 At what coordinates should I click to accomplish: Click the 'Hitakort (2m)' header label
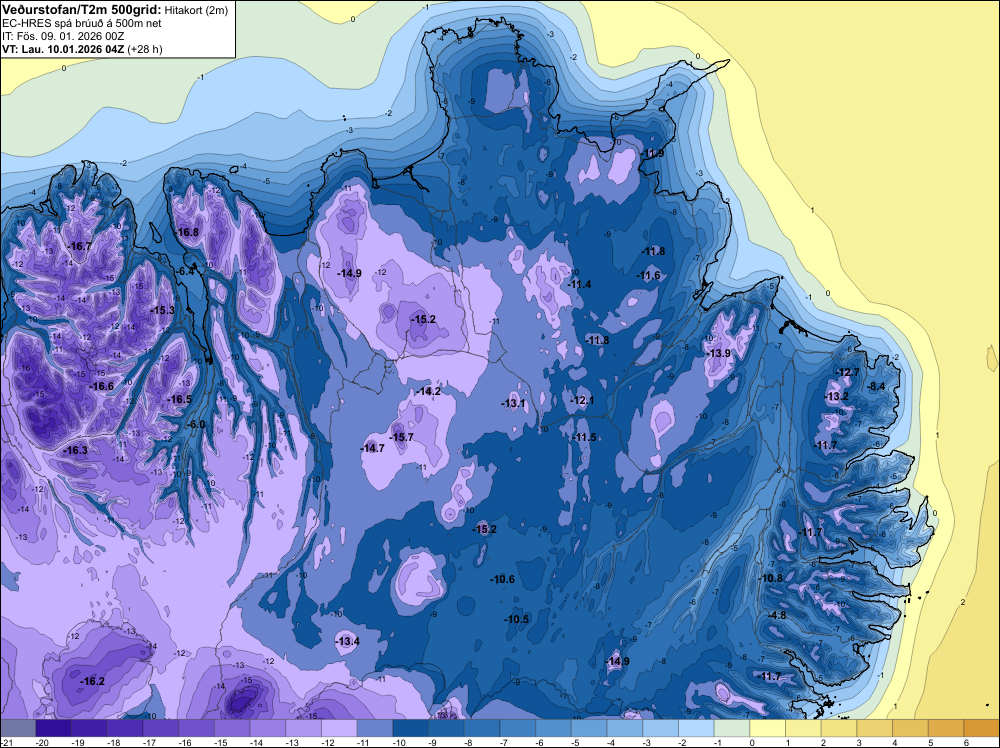pyautogui.click(x=195, y=10)
